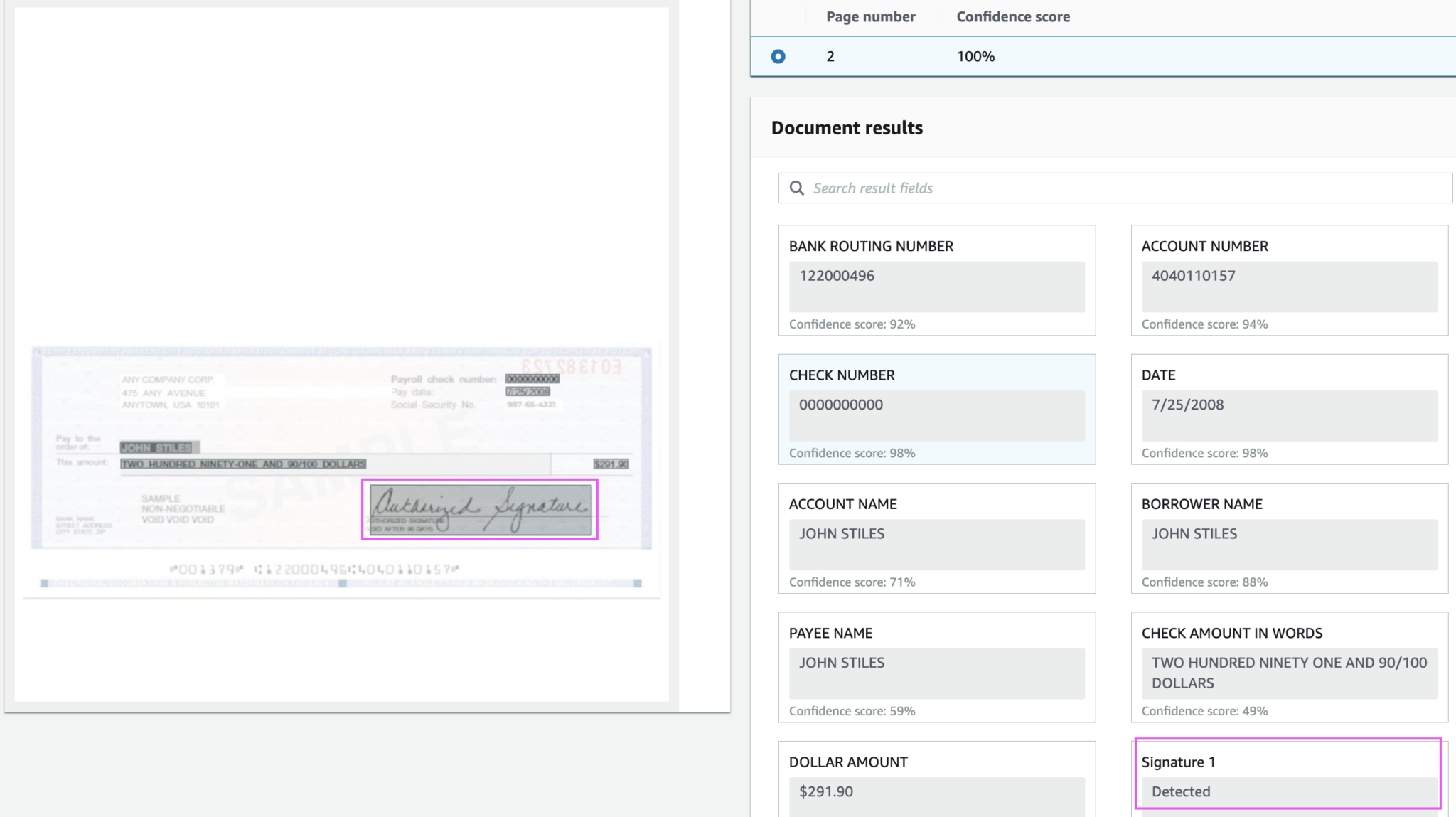The width and height of the screenshot is (1456, 817).
Task: Select the ACCOUNT NAME value JOHN STILES
Action: 937,544
